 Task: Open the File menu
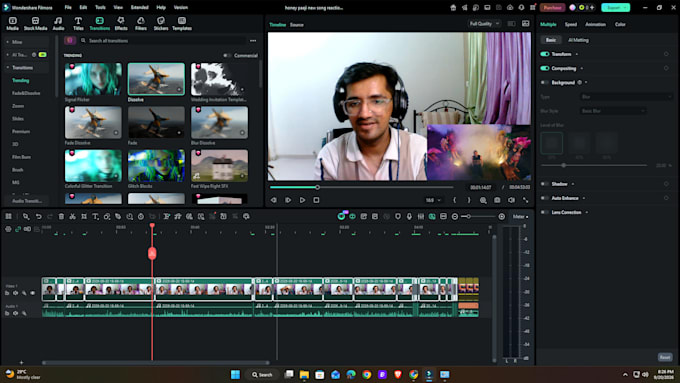point(68,7)
